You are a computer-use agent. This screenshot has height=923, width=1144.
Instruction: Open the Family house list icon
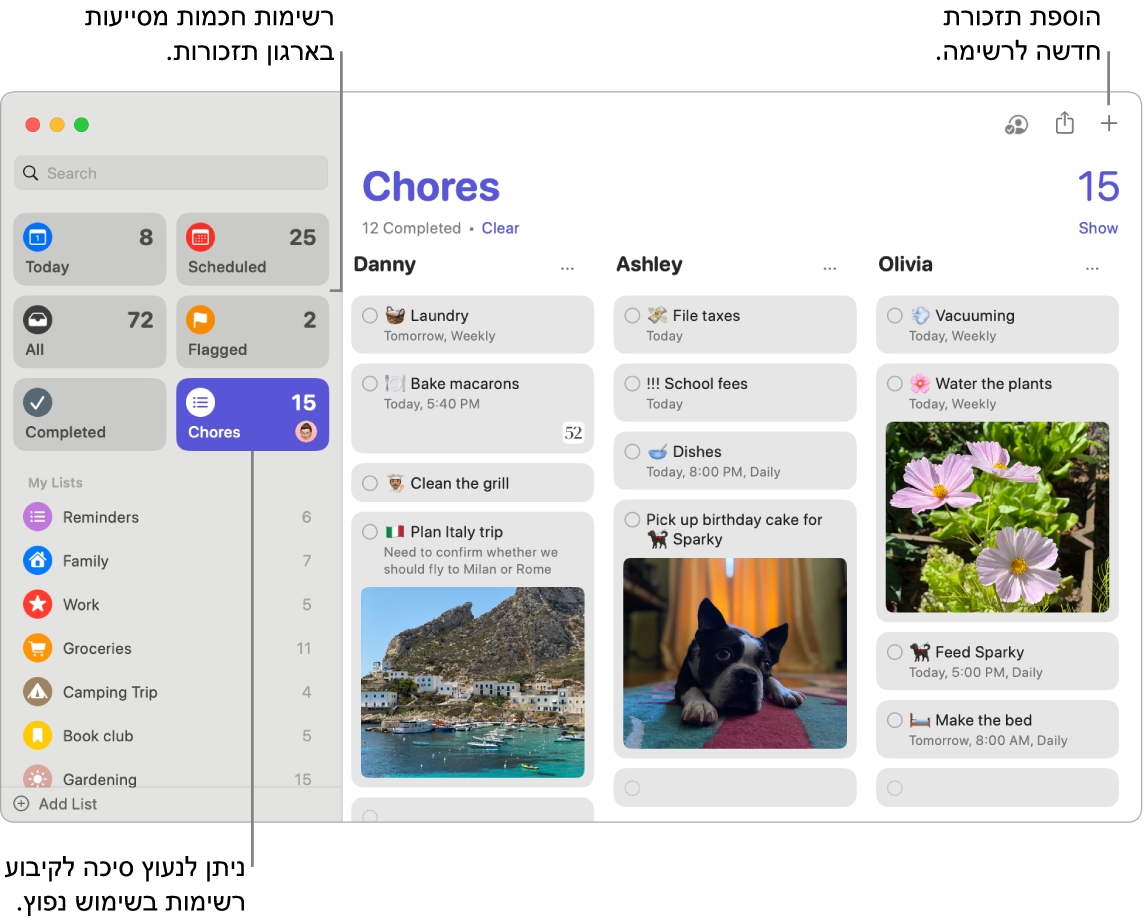click(37, 561)
